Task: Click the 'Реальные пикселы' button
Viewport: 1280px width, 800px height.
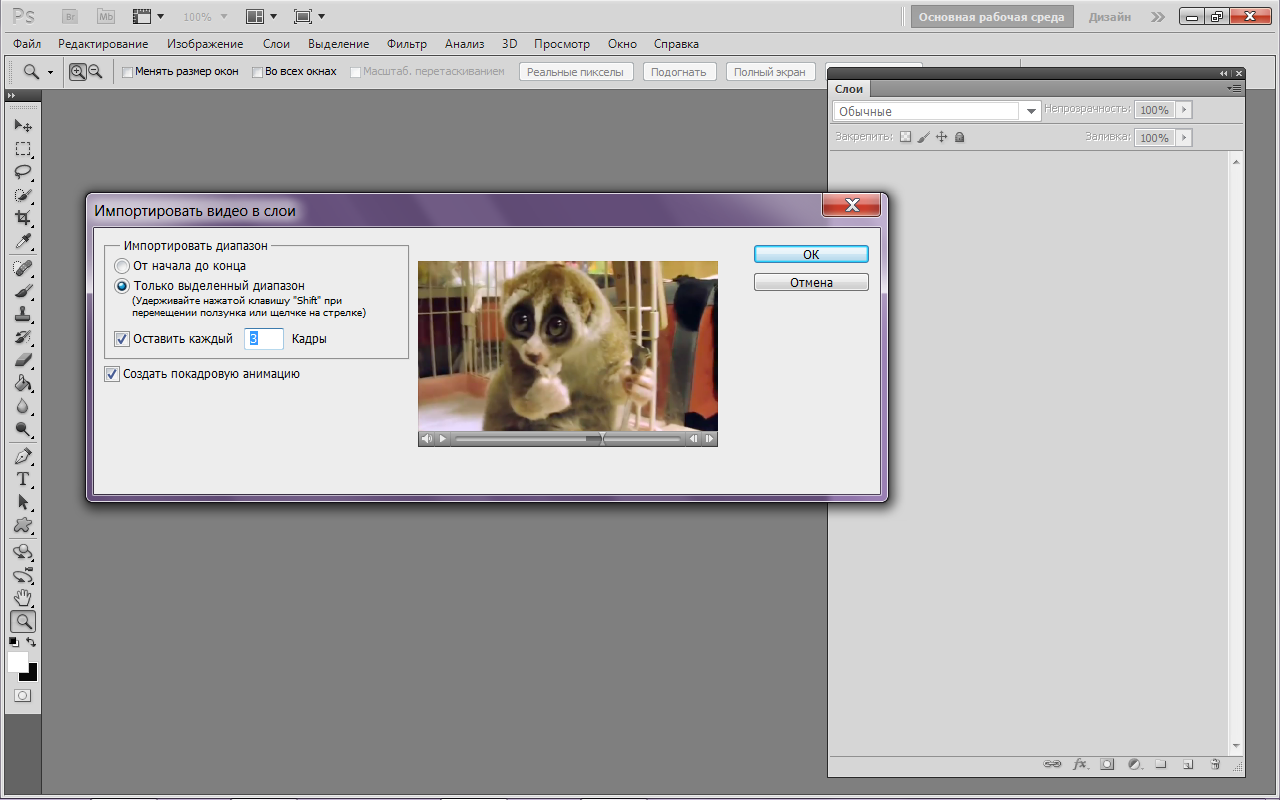Action: [576, 72]
